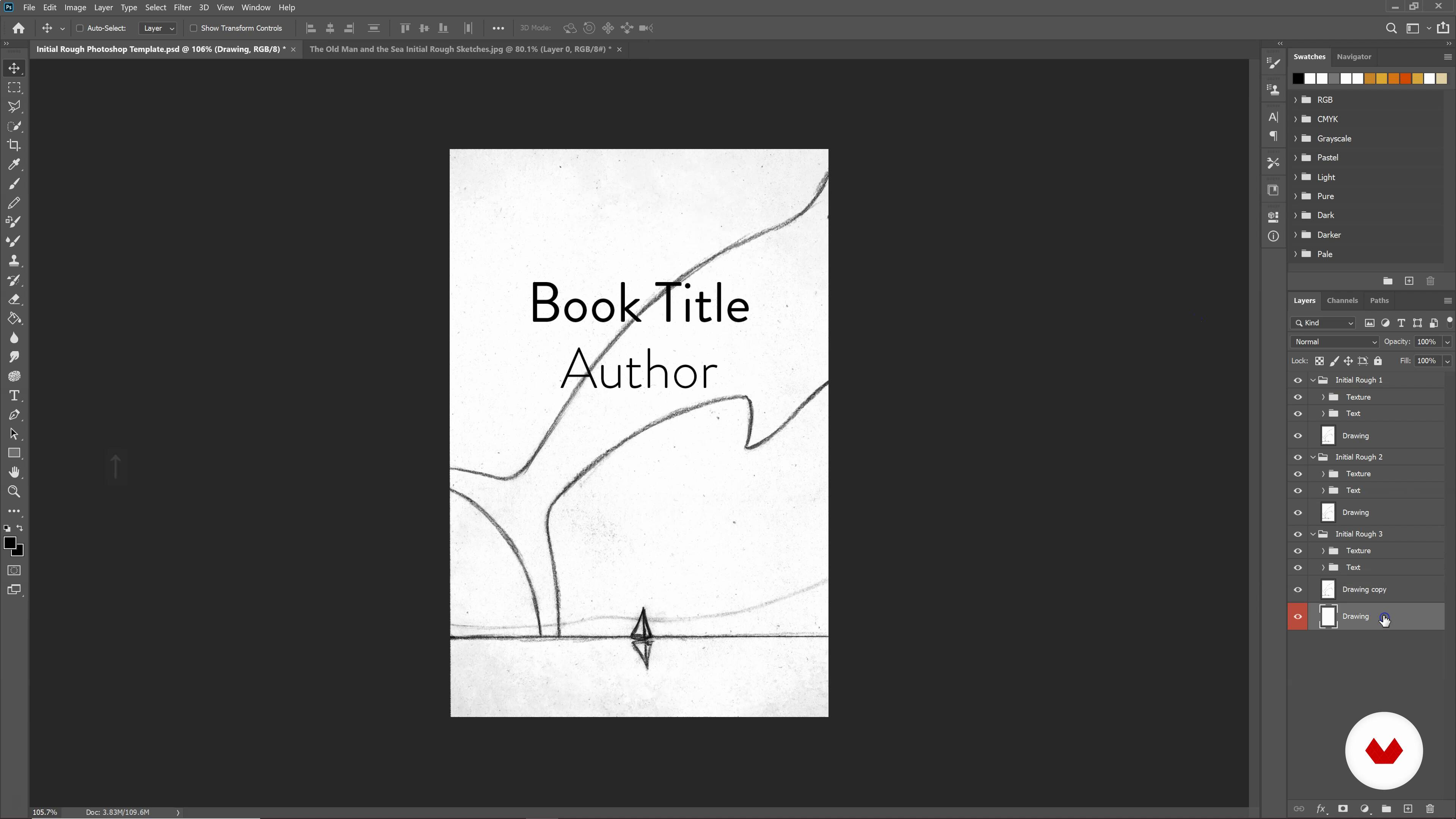Open the Kind filter dropdown
The image size is (1456, 819).
(1324, 323)
